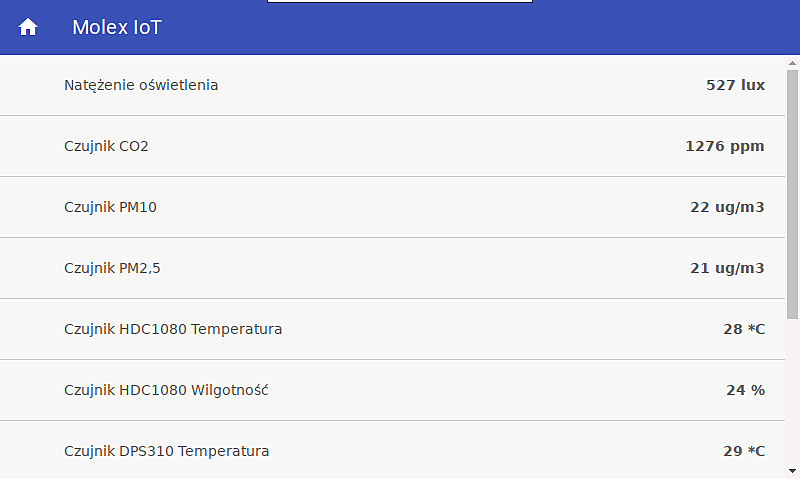Select the Natężenie oświetlenia row label

141,85
